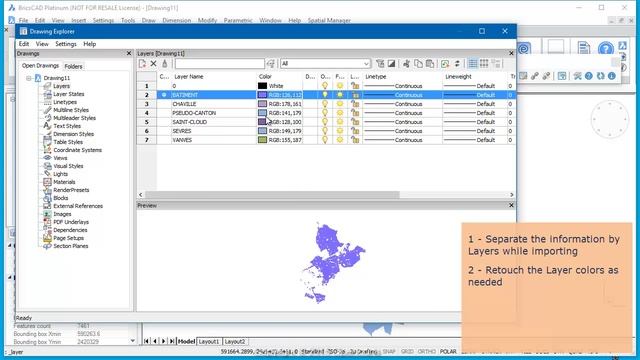Image resolution: width=640 pixels, height=360 pixels.
Task: Switch to the Open Drawings tab
Action: (40, 66)
